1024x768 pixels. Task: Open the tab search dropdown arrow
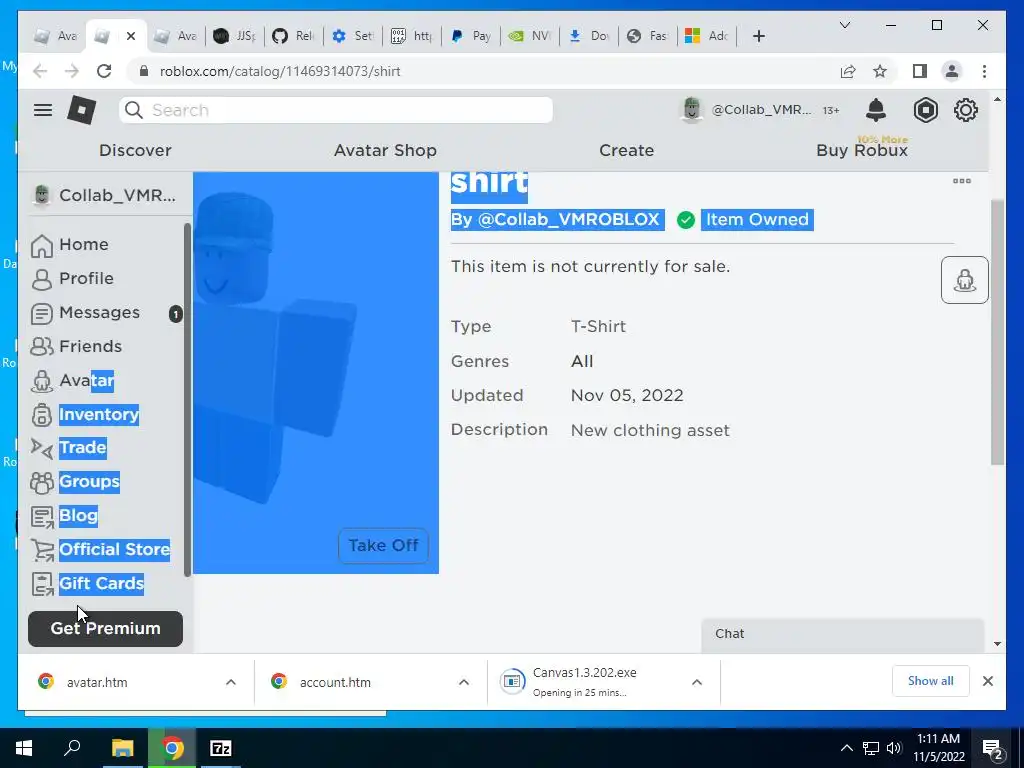844,25
